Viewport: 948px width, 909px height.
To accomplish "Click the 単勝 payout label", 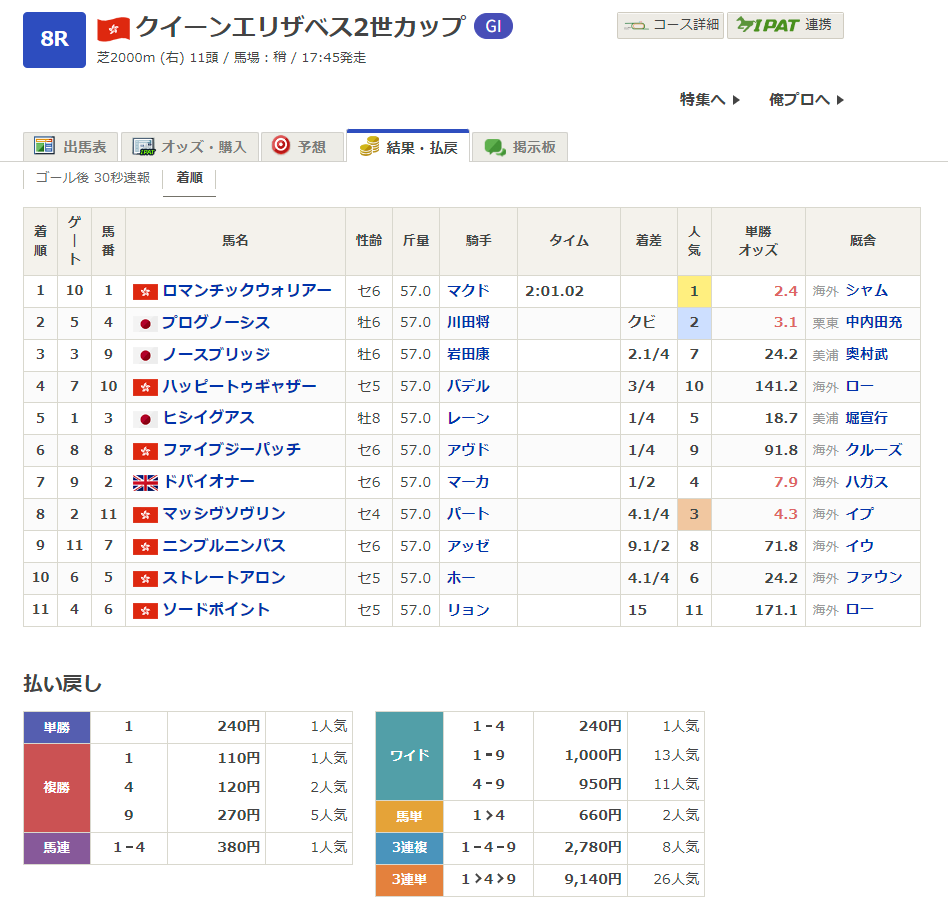I will 56,726.
